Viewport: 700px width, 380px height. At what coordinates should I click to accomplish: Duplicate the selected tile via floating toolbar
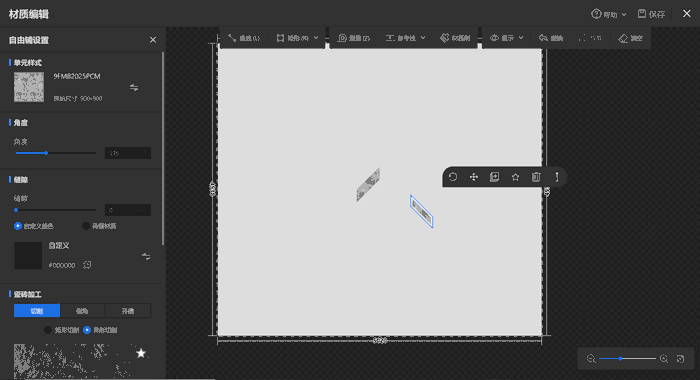click(495, 177)
